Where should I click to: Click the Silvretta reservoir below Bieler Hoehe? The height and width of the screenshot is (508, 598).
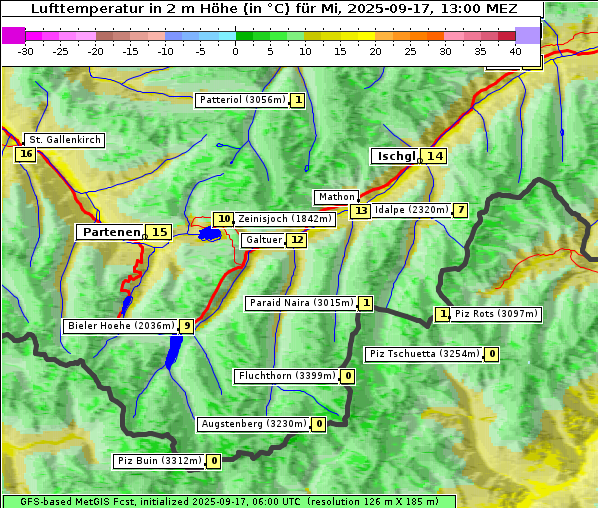(174, 352)
